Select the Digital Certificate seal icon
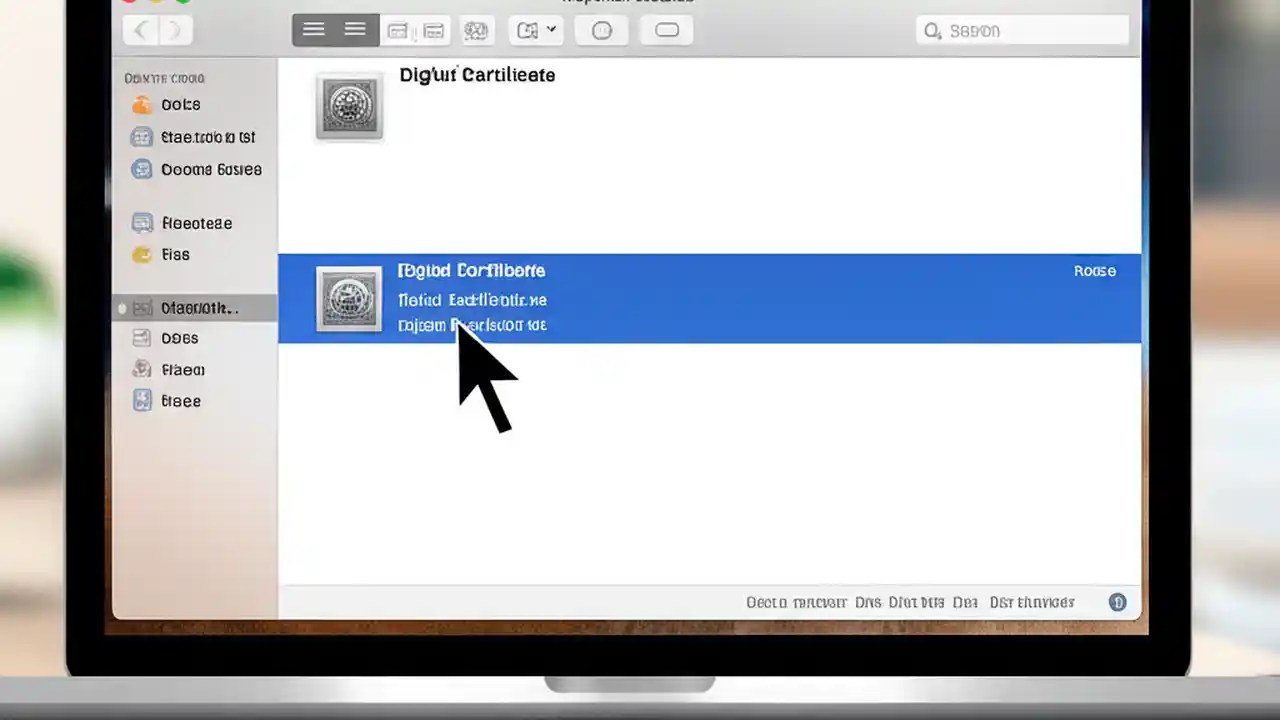Screen dimensions: 1280x720 coord(348,106)
